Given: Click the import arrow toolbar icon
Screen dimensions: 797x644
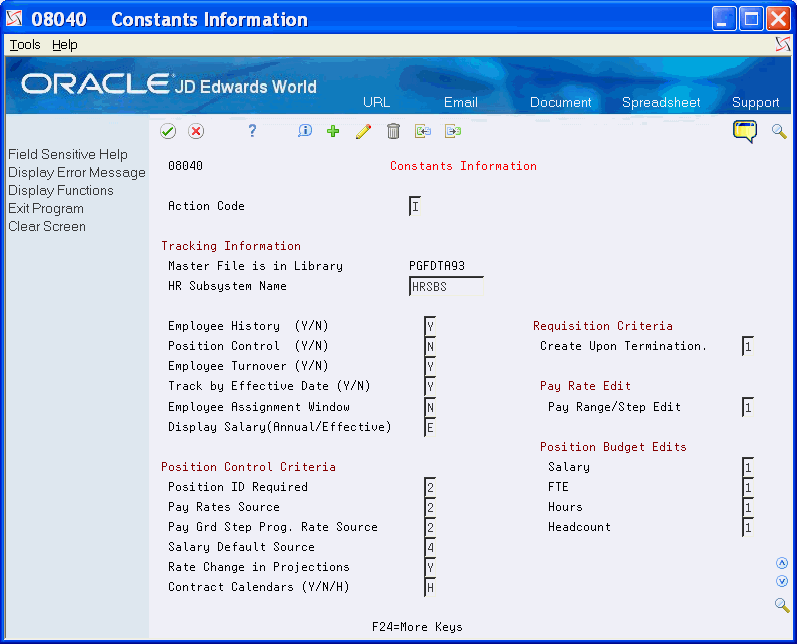Looking at the screenshot, I should (x=423, y=131).
